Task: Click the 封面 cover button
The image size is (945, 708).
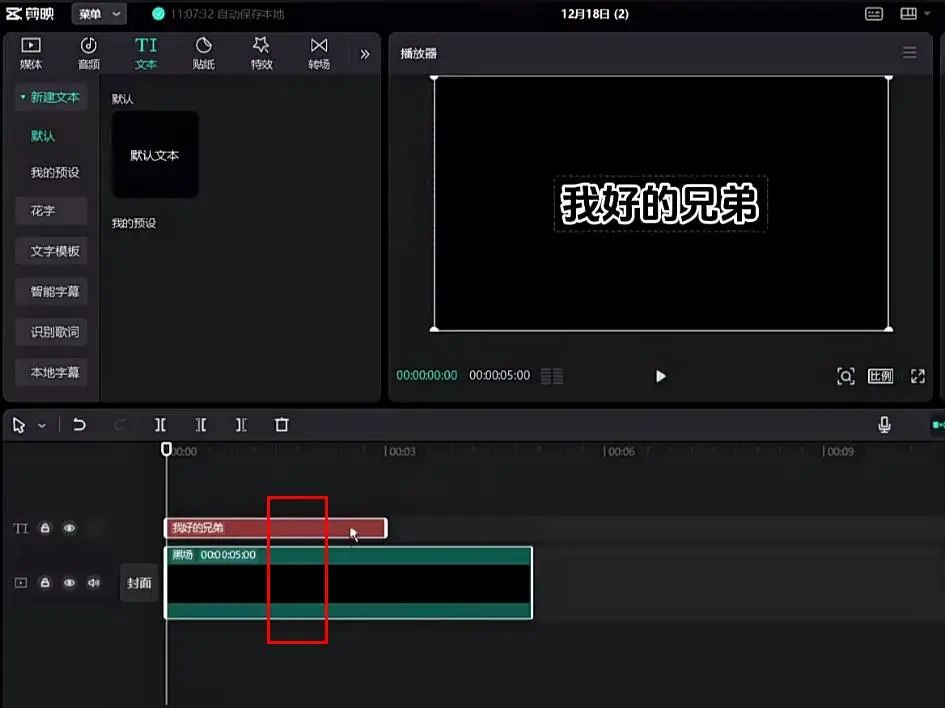Action: point(139,583)
